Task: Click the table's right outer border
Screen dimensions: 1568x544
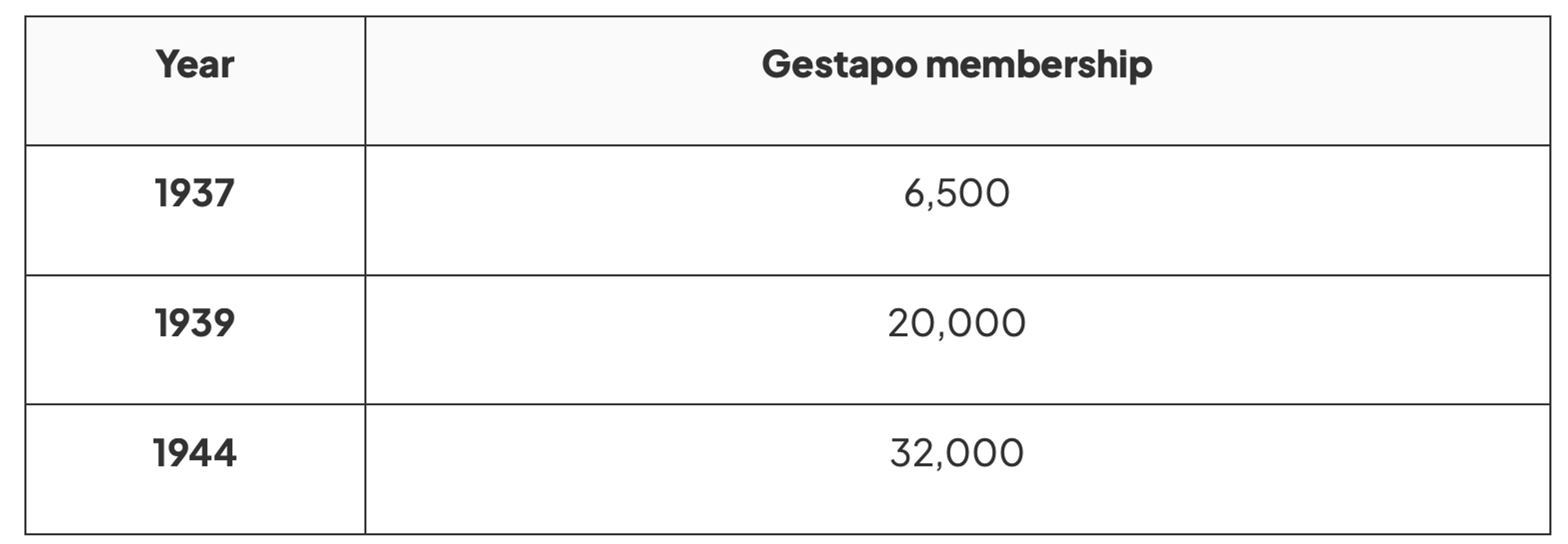Action: pos(1550,274)
